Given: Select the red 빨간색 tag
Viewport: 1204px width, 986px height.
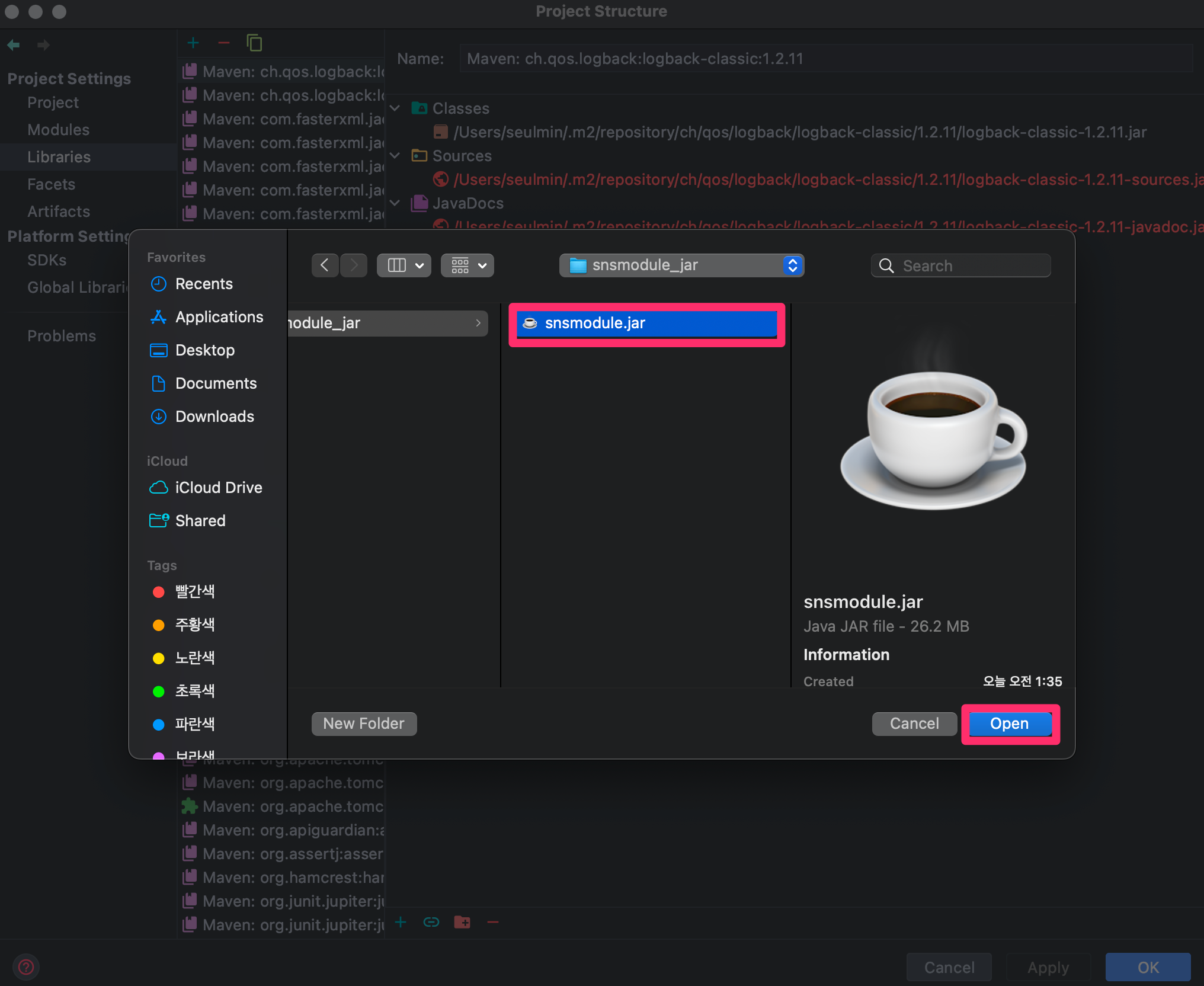Looking at the screenshot, I should pos(194,591).
